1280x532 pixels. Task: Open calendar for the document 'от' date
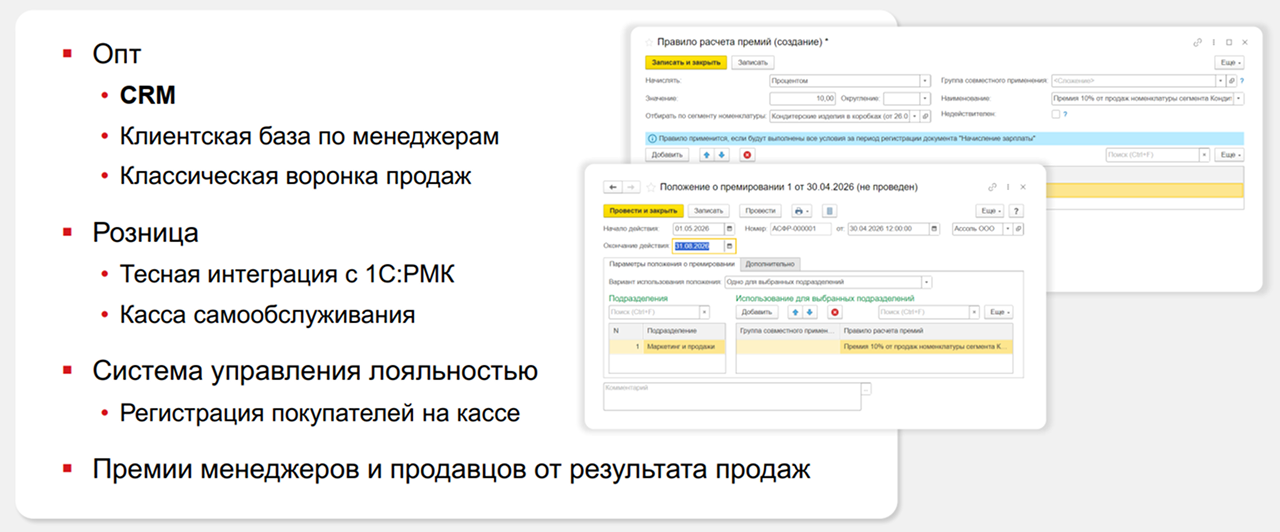point(935,229)
